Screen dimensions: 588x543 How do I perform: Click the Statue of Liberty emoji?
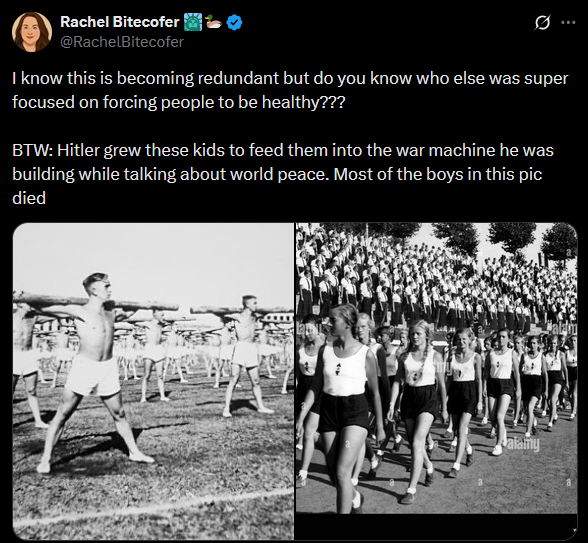pyautogui.click(x=193, y=22)
